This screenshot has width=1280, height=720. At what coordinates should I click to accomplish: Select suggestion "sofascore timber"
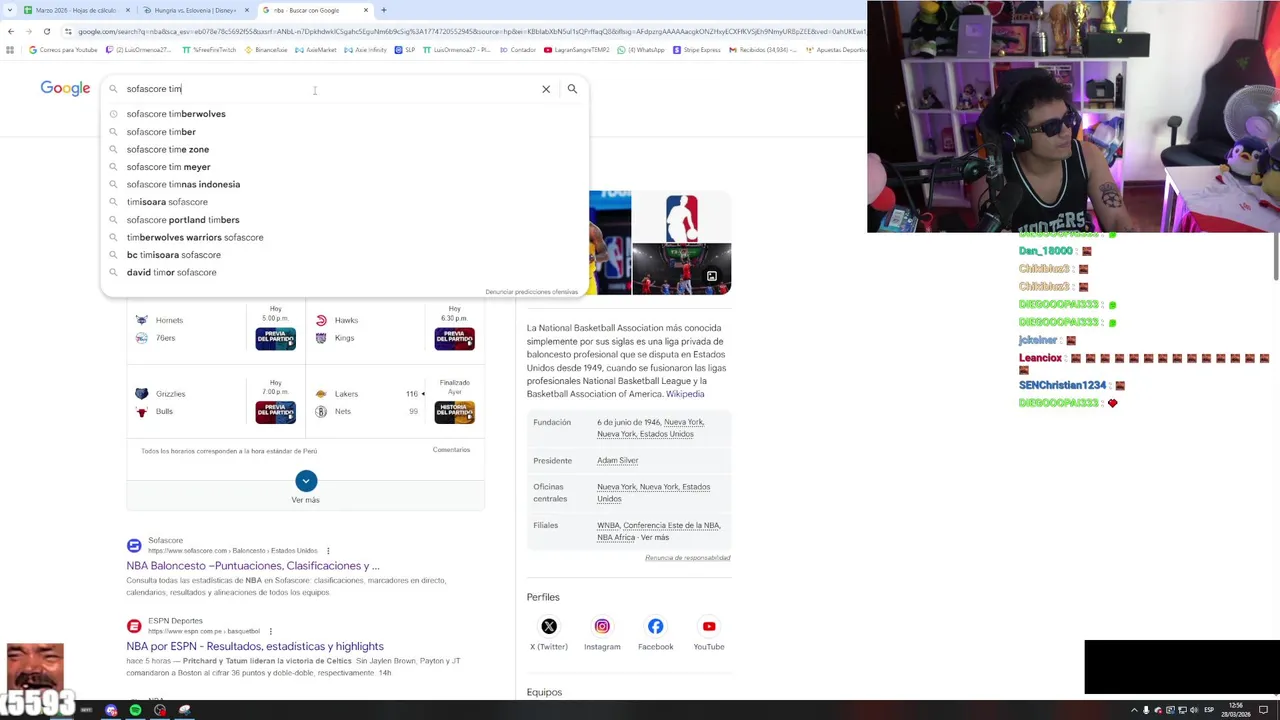[x=345, y=132]
